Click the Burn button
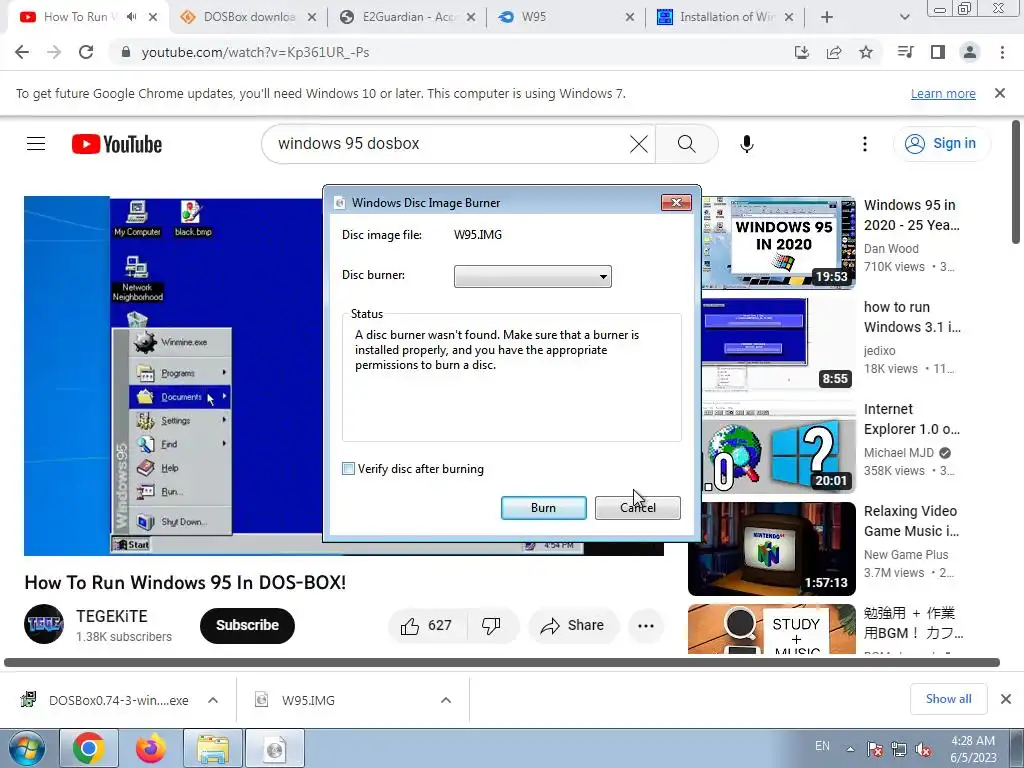 543,507
